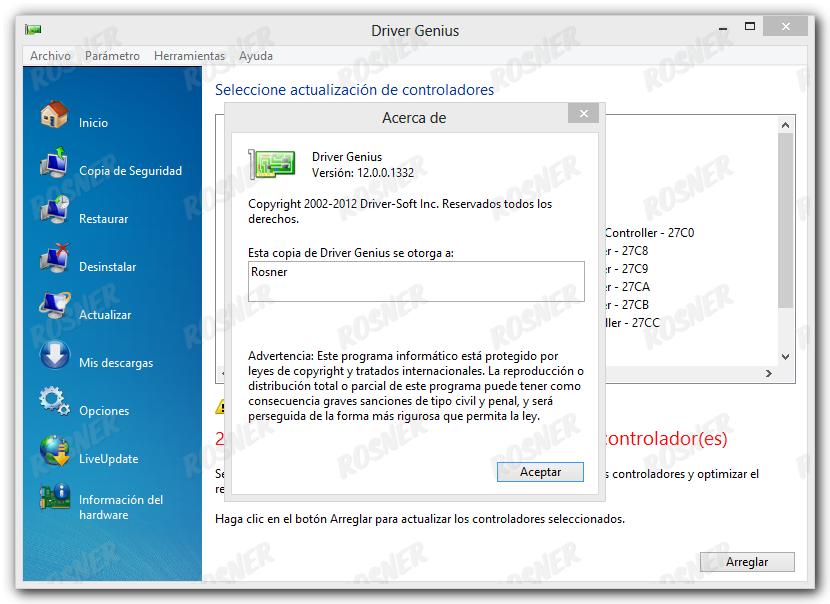Viewport: 830px width, 604px height.
Task: Open the Opciones gears icon
Action: click(x=55, y=402)
